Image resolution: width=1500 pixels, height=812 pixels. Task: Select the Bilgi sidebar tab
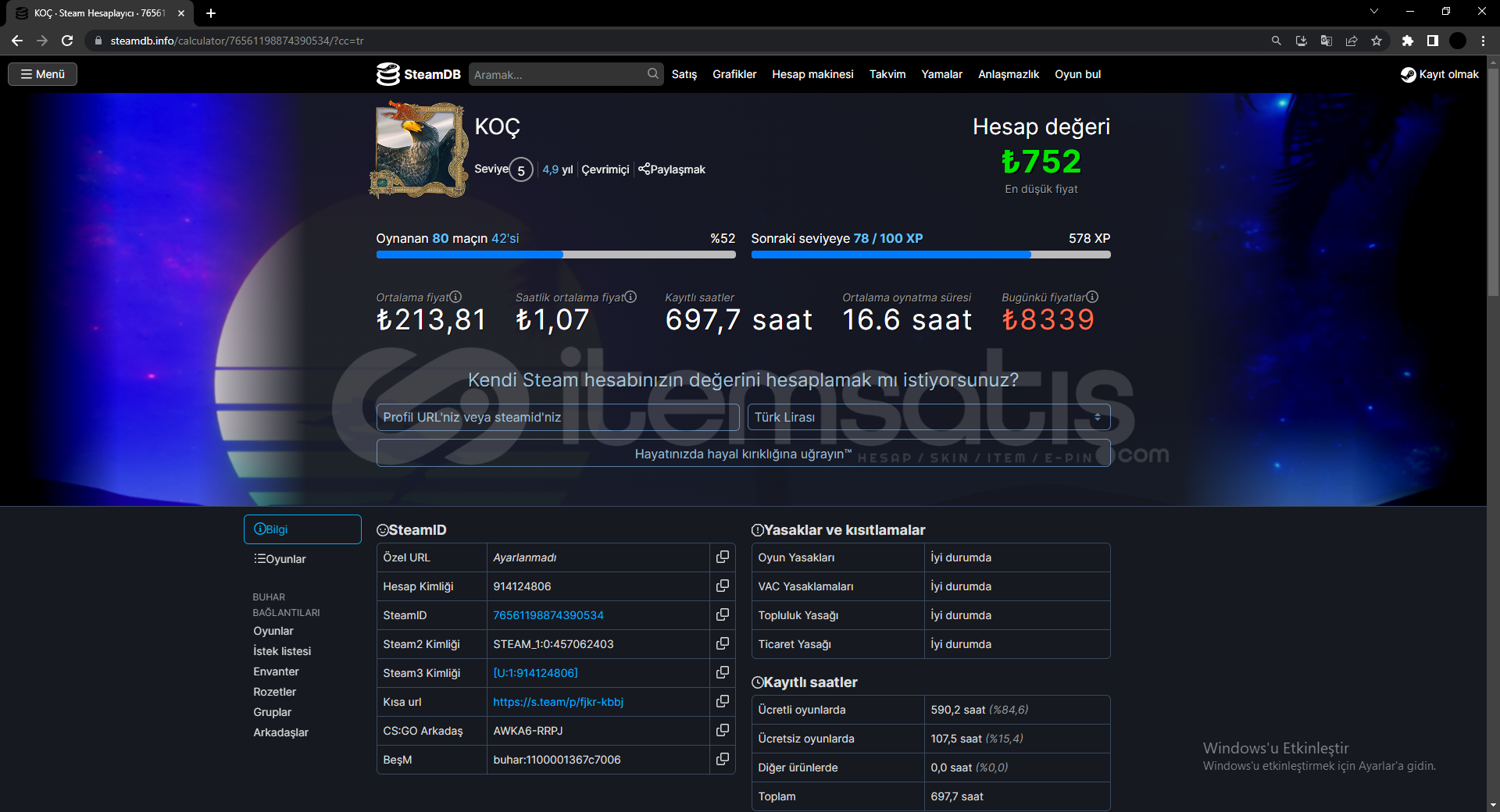coord(302,529)
